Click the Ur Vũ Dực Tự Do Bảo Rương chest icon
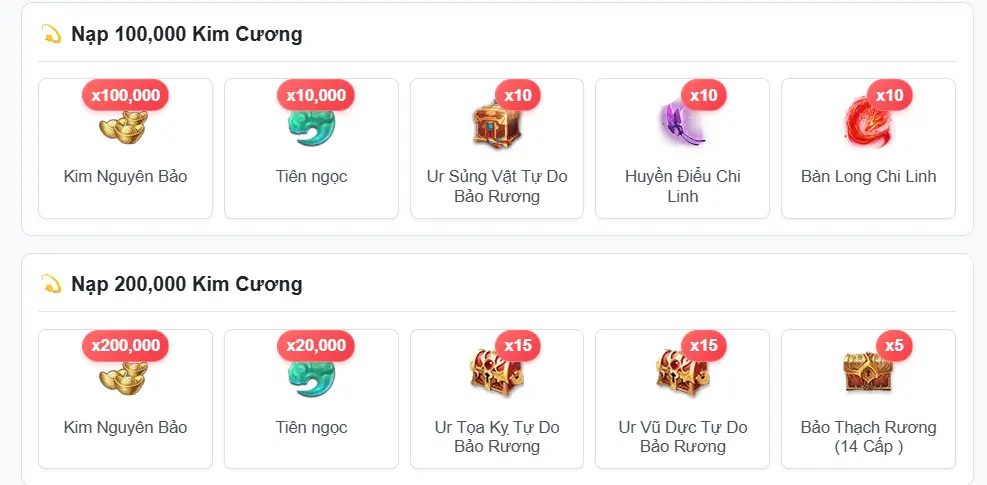Viewport: 987px width, 485px height. [x=682, y=373]
